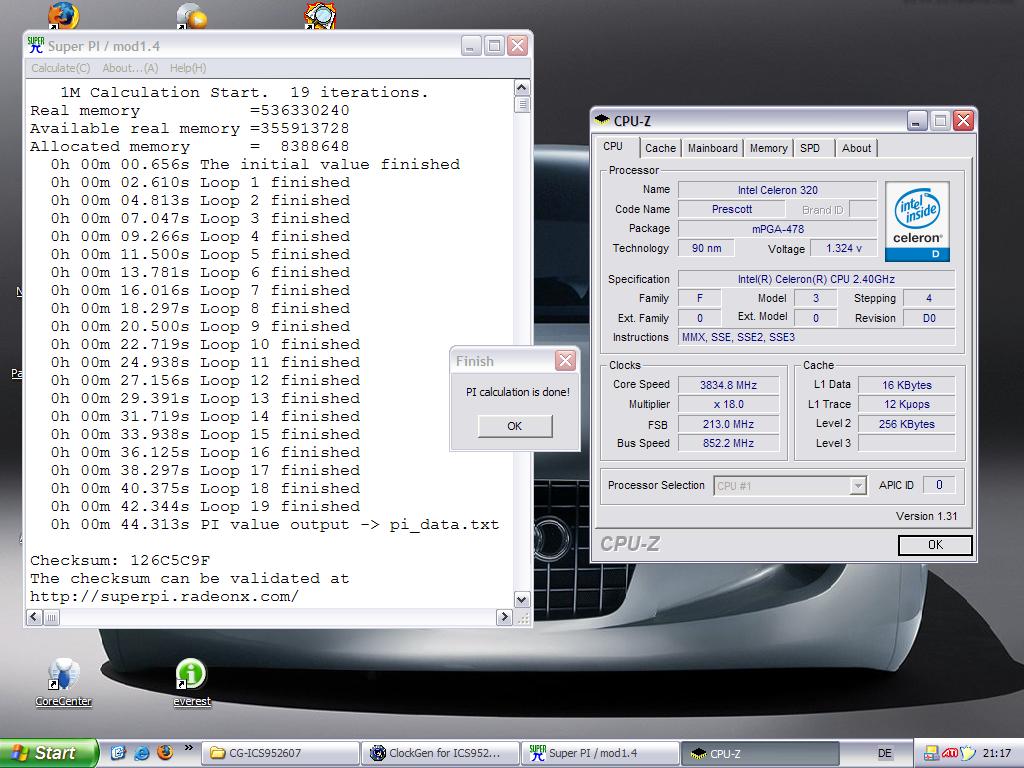Click the CPU-Z title bar chip icon

click(601, 120)
